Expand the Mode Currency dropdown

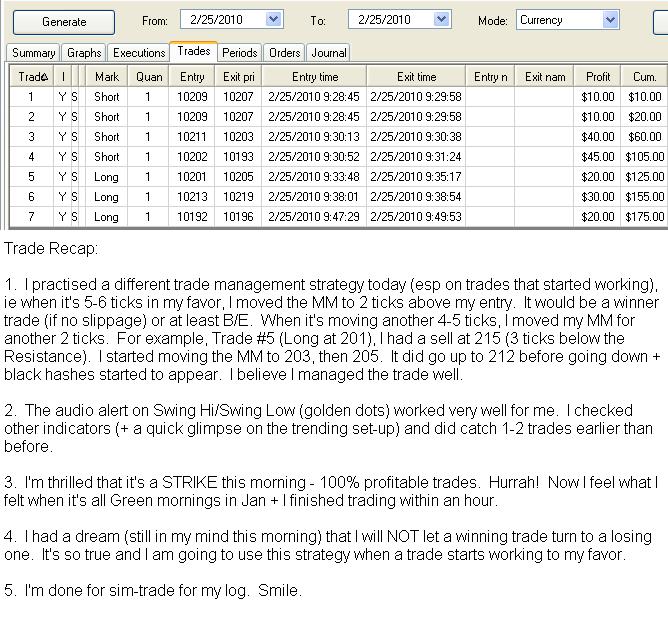pos(610,20)
